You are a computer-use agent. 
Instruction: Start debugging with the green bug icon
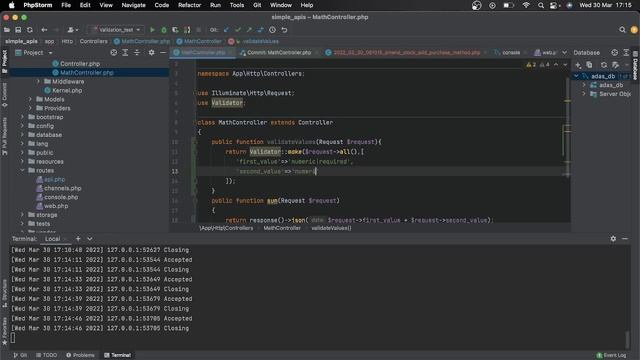pyautogui.click(x=164, y=30)
